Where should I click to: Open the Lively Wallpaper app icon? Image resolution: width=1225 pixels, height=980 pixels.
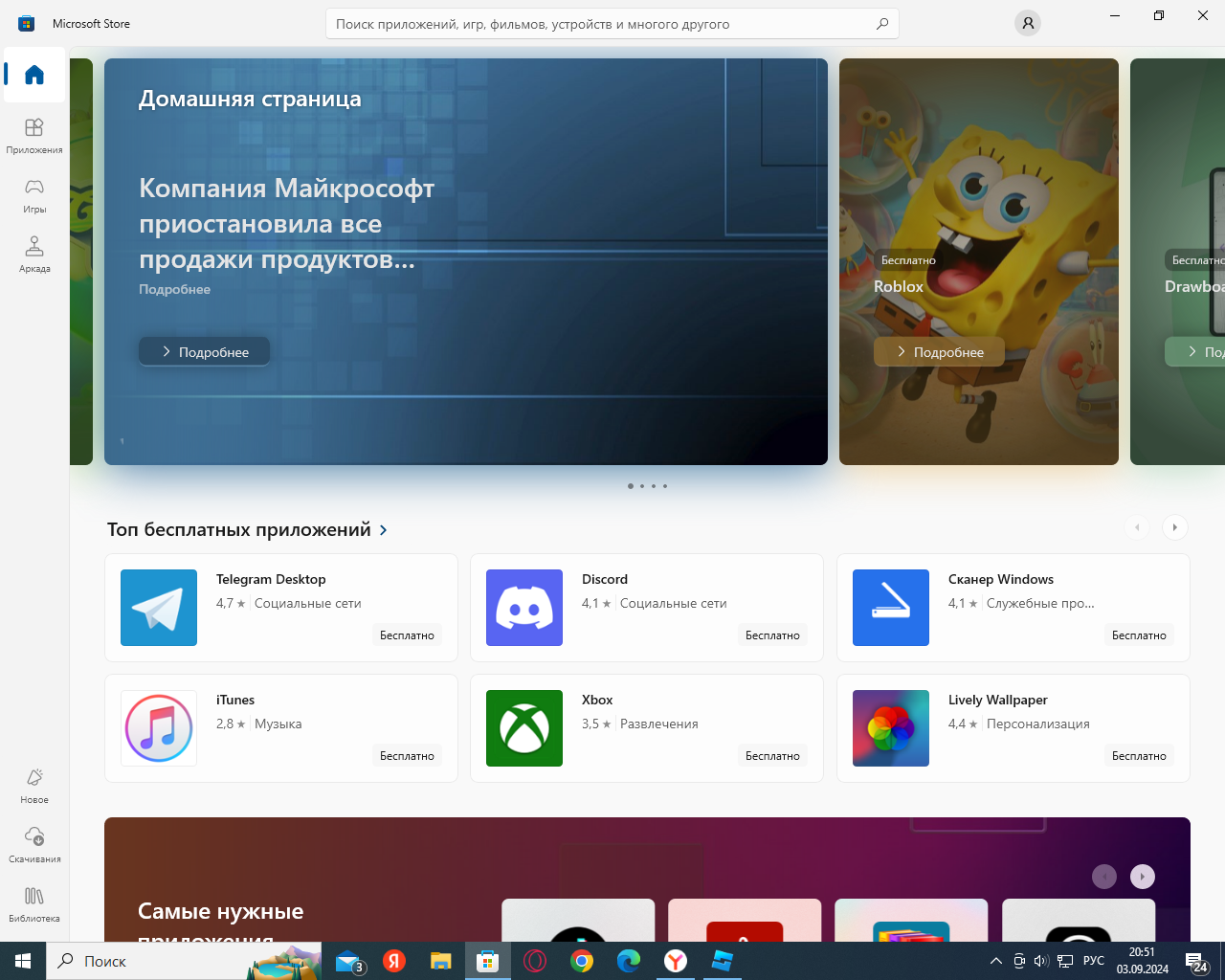pos(891,728)
